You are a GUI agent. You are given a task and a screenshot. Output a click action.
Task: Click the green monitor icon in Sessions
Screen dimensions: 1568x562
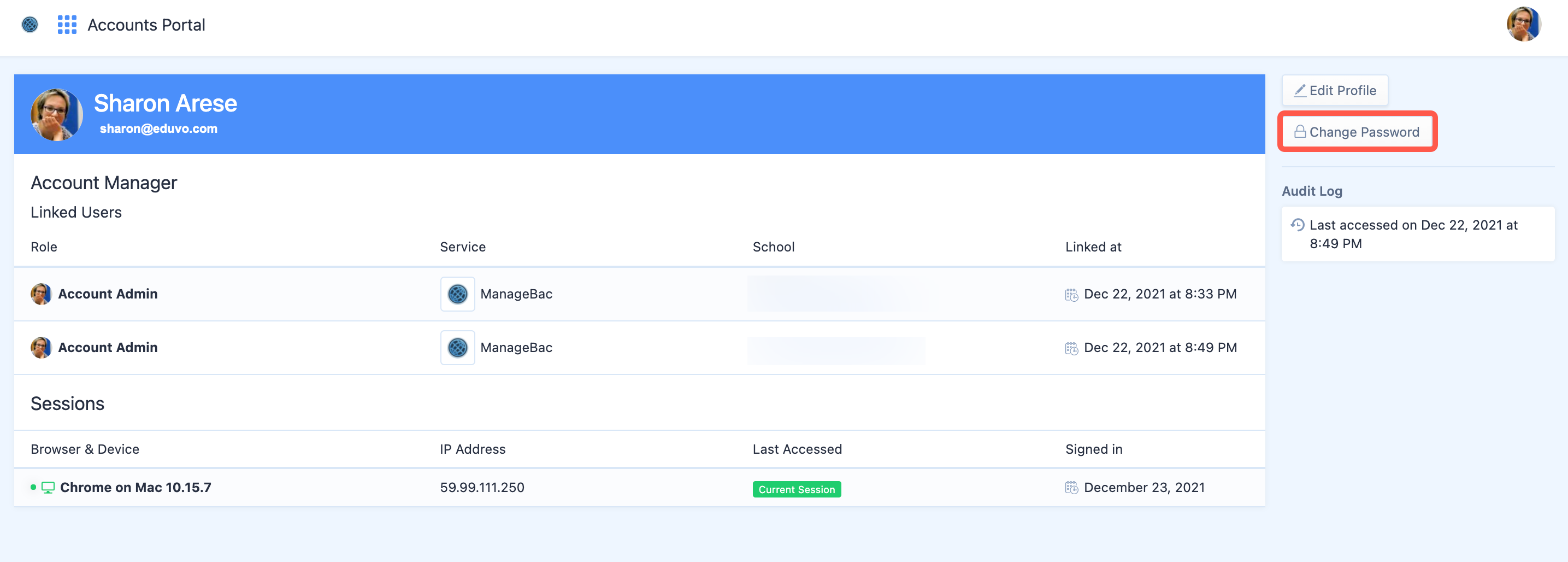(48, 488)
